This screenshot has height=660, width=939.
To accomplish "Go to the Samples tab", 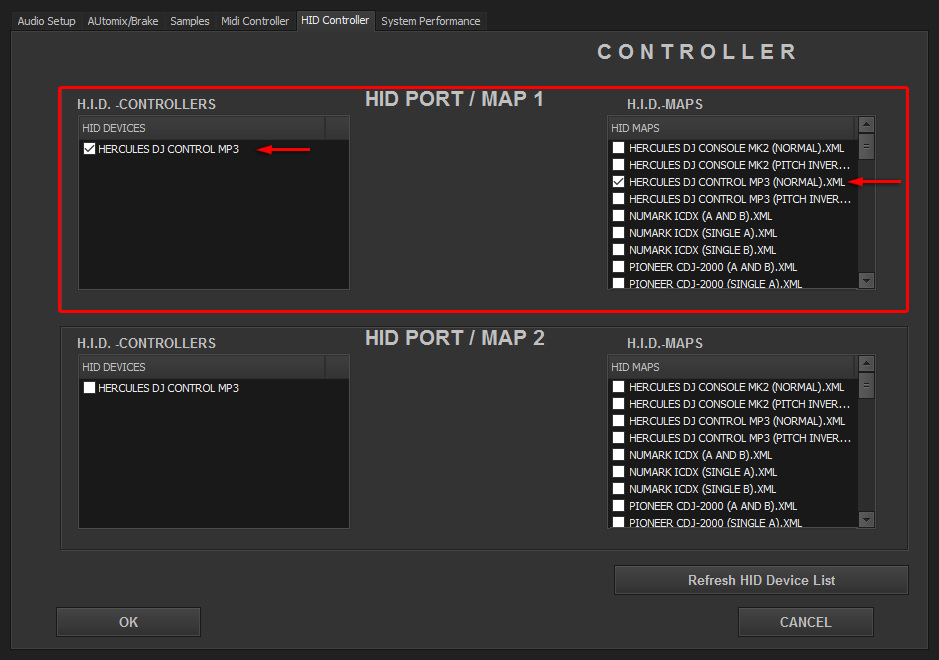I will pos(190,21).
